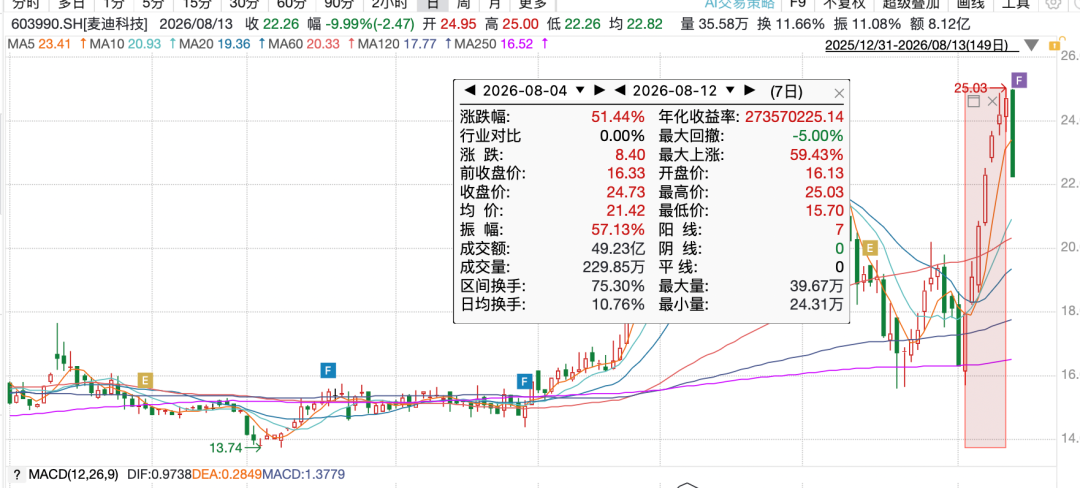Viewport: 1080px width, 488px height.
Task: Switch to the 多日 timeframe tab
Action: pyautogui.click(x=70, y=3)
